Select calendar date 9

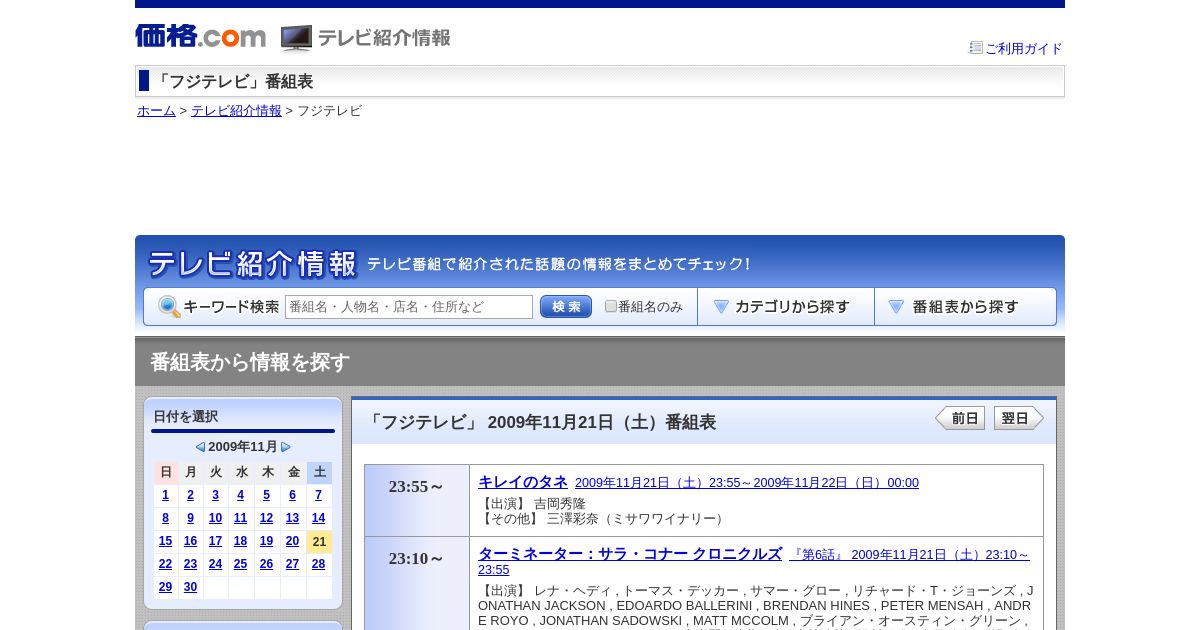click(x=190, y=518)
